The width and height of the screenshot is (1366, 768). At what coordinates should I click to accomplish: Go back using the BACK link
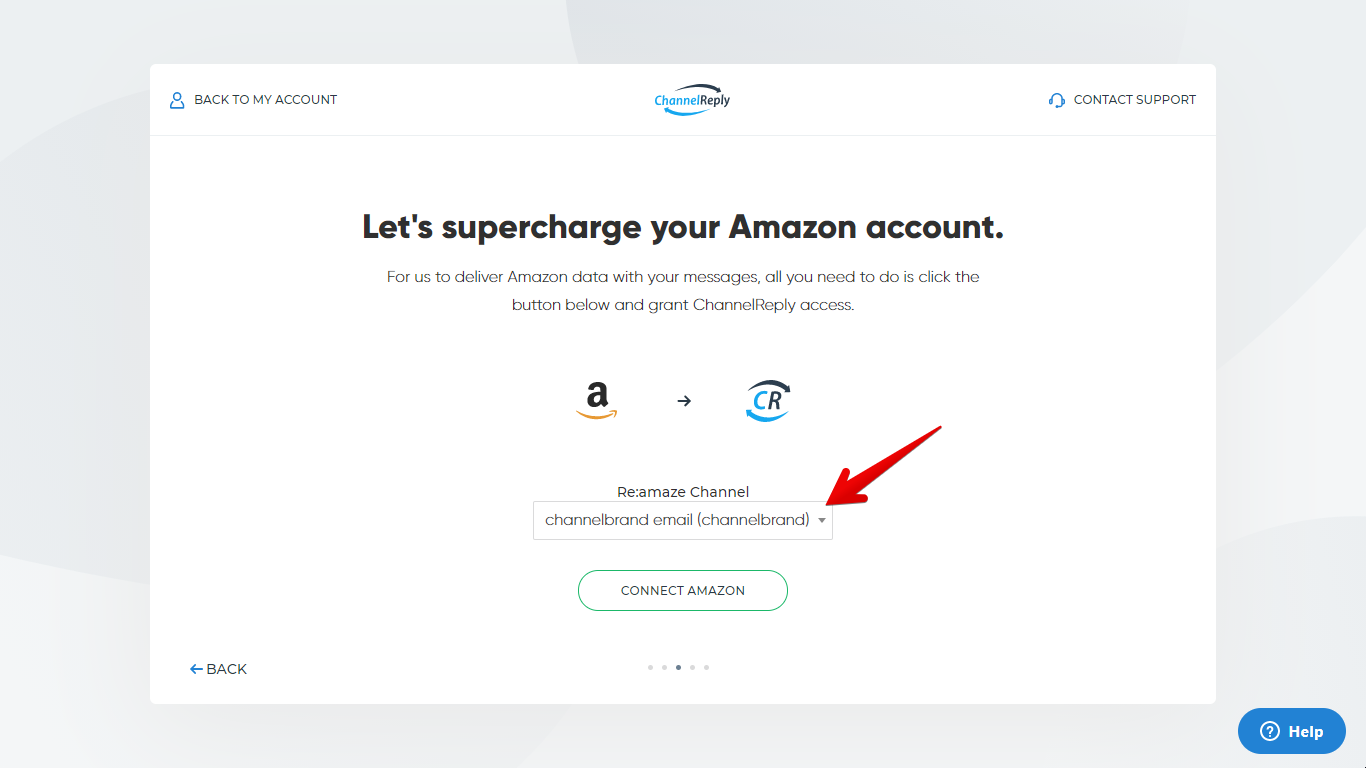[218, 669]
